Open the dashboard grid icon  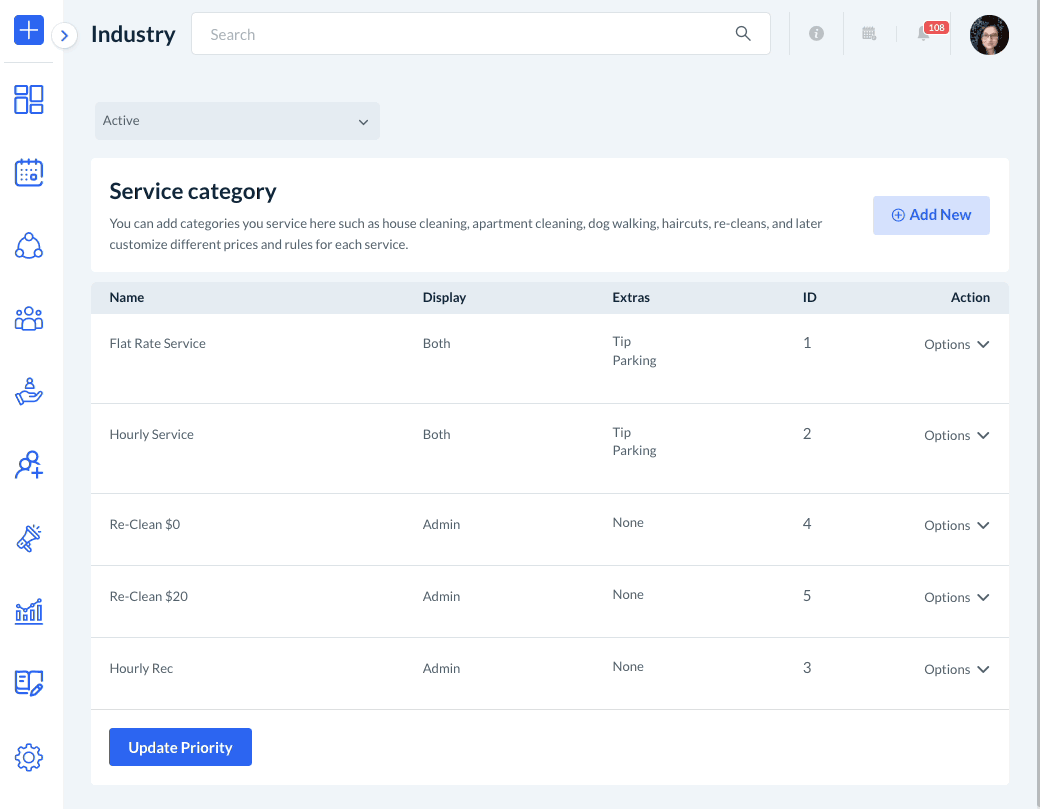pyautogui.click(x=29, y=99)
